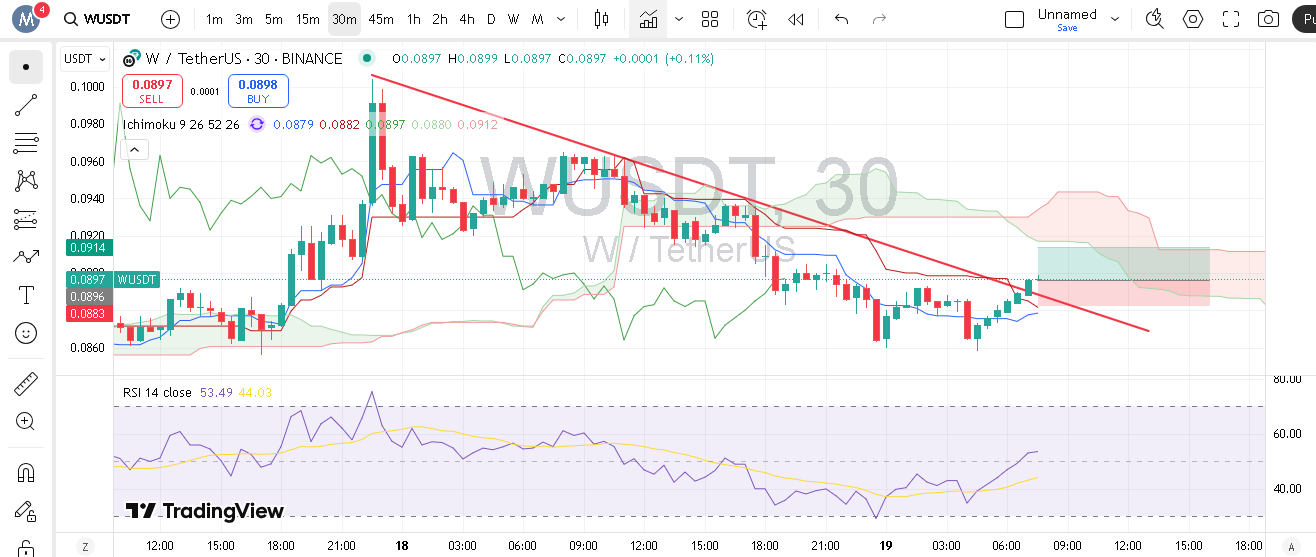The image size is (1316, 557).
Task: Expand the indicators favorites dropdown arrow
Action: click(x=680, y=19)
